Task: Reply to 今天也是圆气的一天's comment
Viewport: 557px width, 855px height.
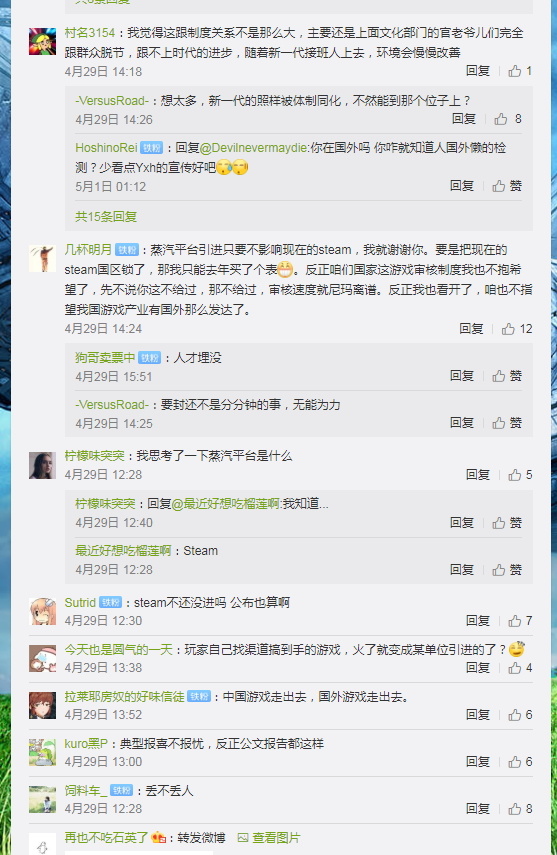Action: click(477, 668)
